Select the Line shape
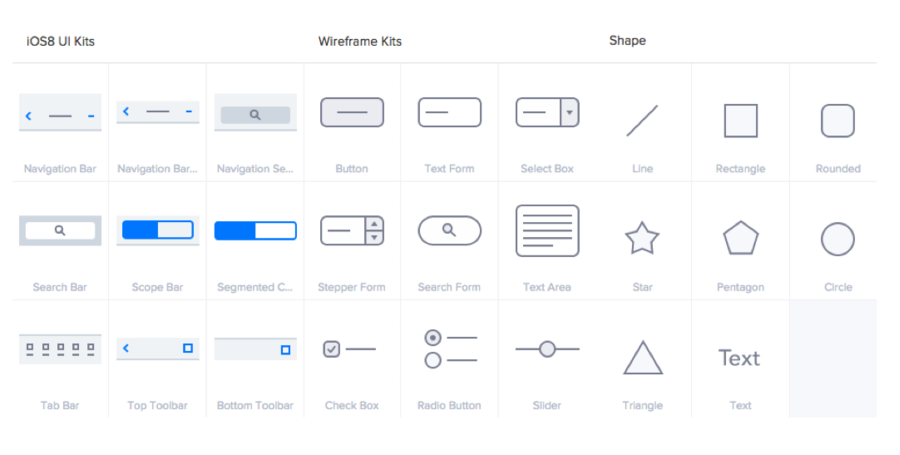This screenshot has width=900, height=455. [643, 122]
